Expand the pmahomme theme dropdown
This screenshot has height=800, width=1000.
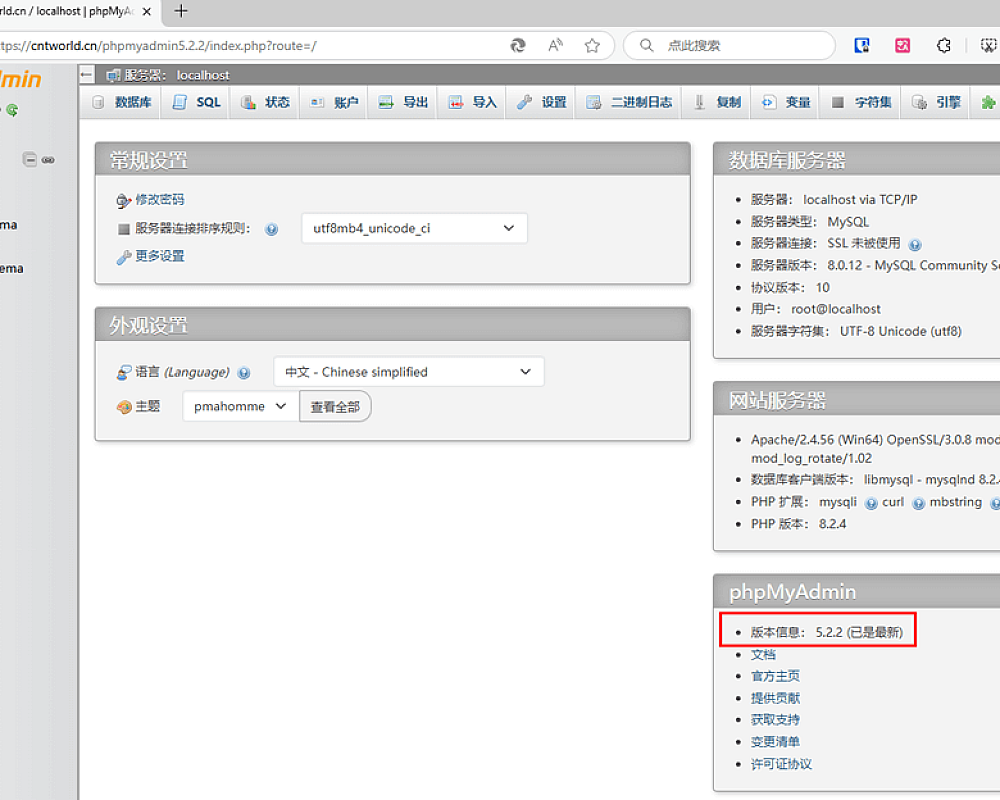click(240, 406)
